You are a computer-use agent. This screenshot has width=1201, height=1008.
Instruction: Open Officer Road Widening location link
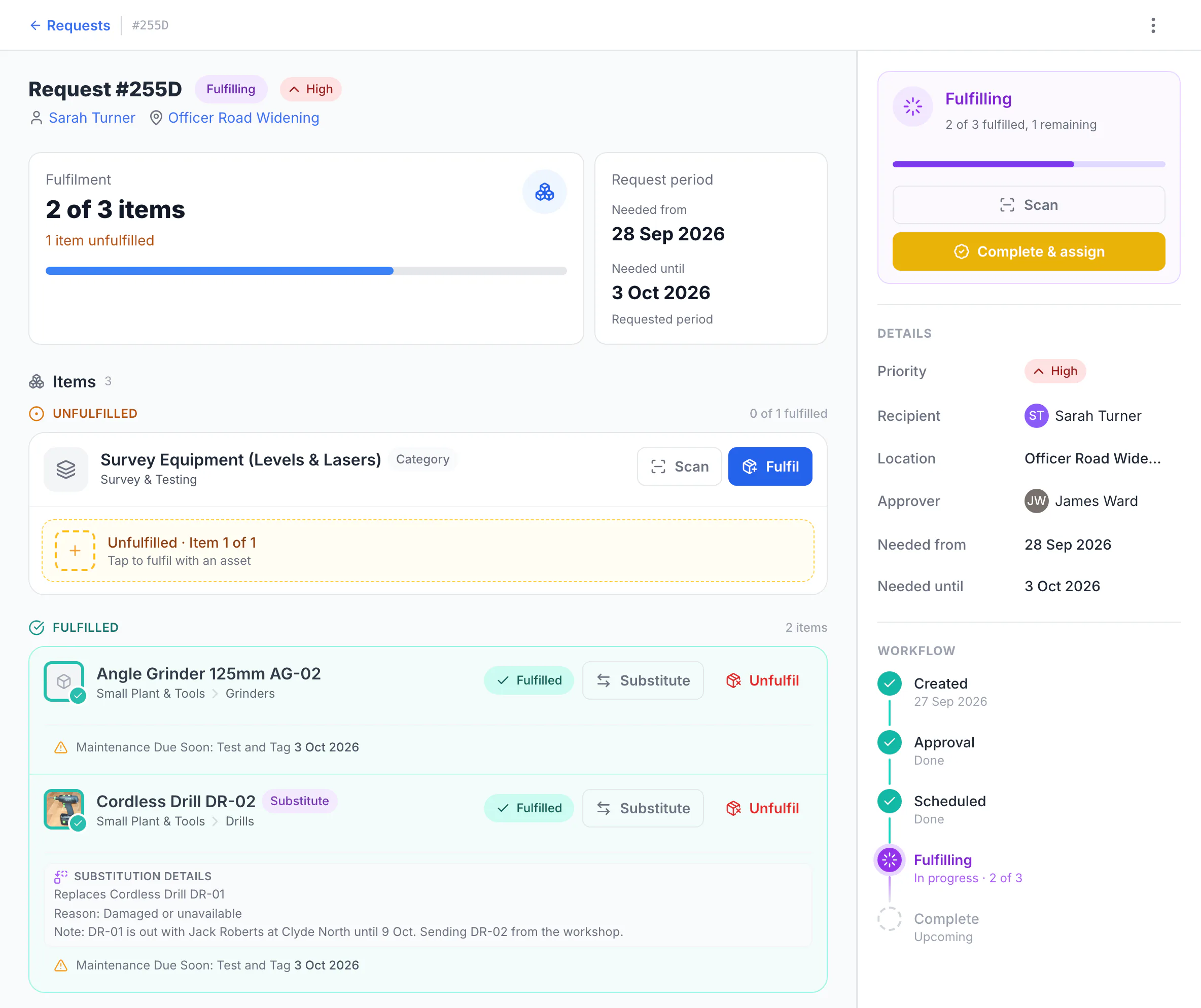pyautogui.click(x=243, y=118)
